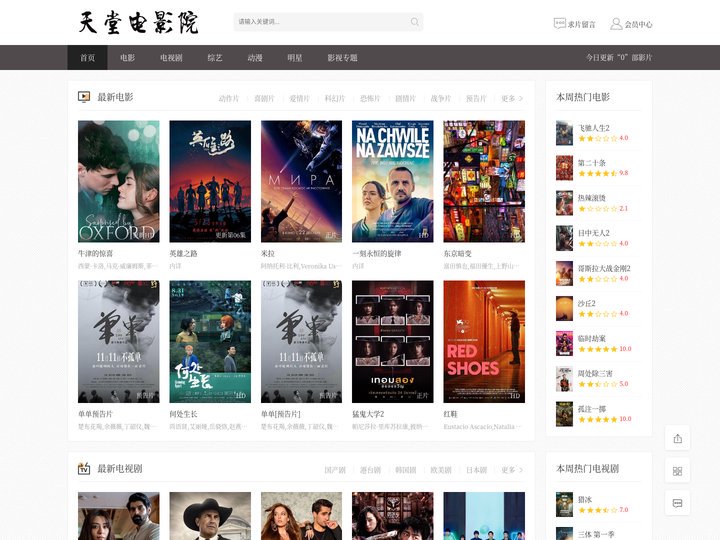Open the Na Chwilę Na Zawsze poster
Image resolution: width=720 pixels, height=540 pixels.
click(x=393, y=181)
